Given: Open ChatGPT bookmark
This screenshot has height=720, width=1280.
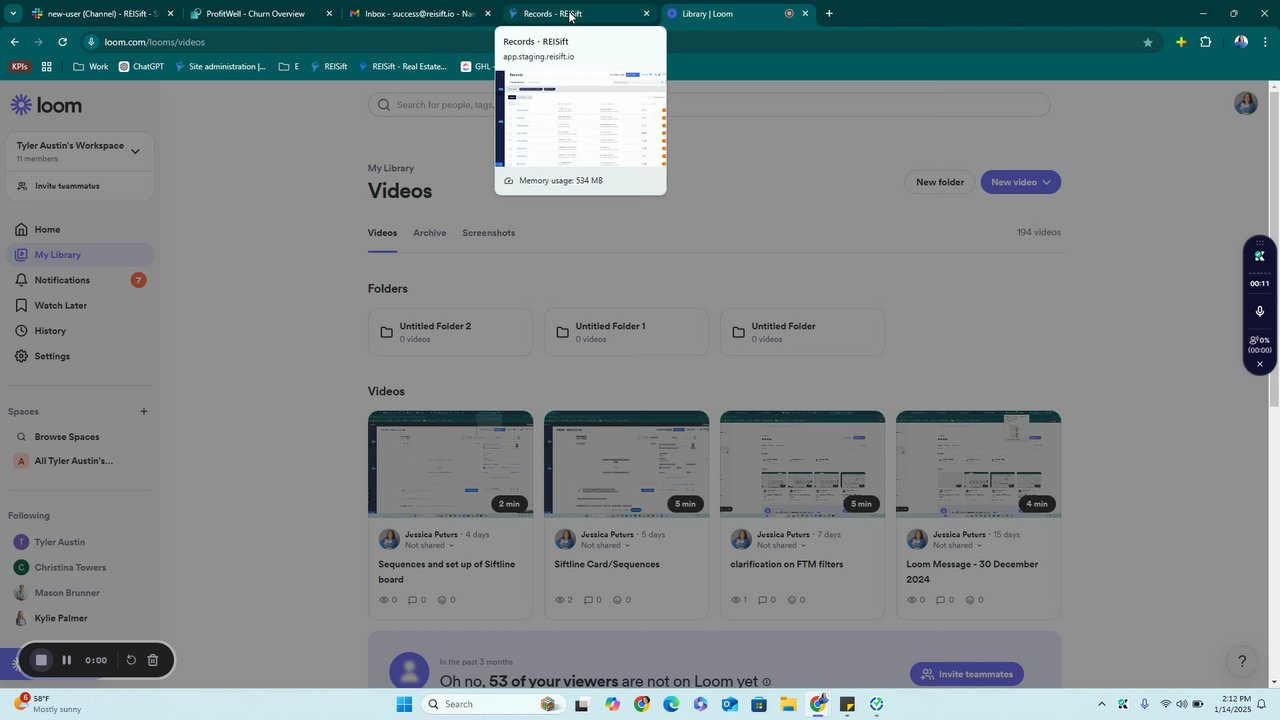Looking at the screenshot, I should coord(141,67).
